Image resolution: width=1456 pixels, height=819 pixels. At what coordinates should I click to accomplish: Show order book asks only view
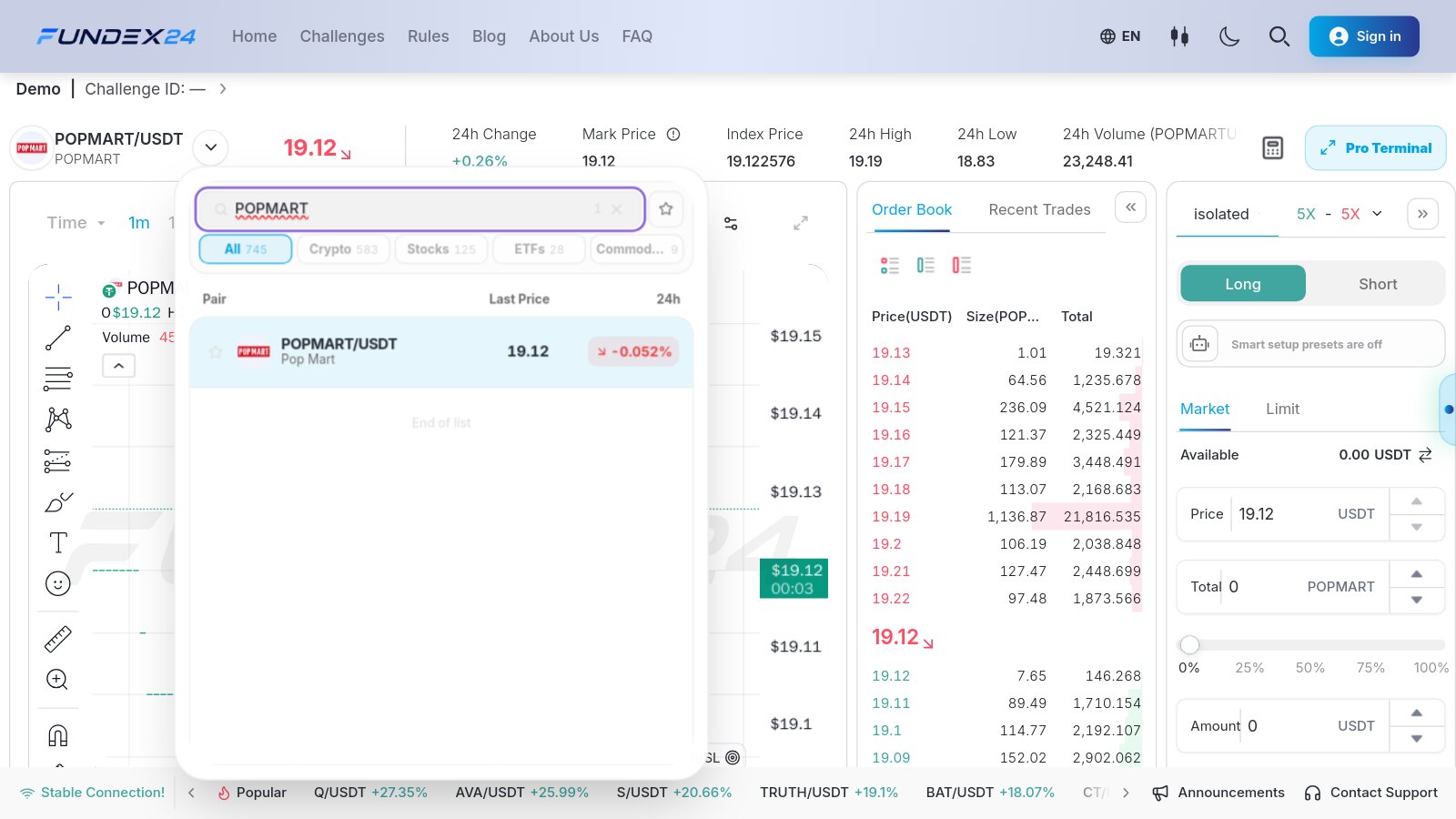pos(961,265)
